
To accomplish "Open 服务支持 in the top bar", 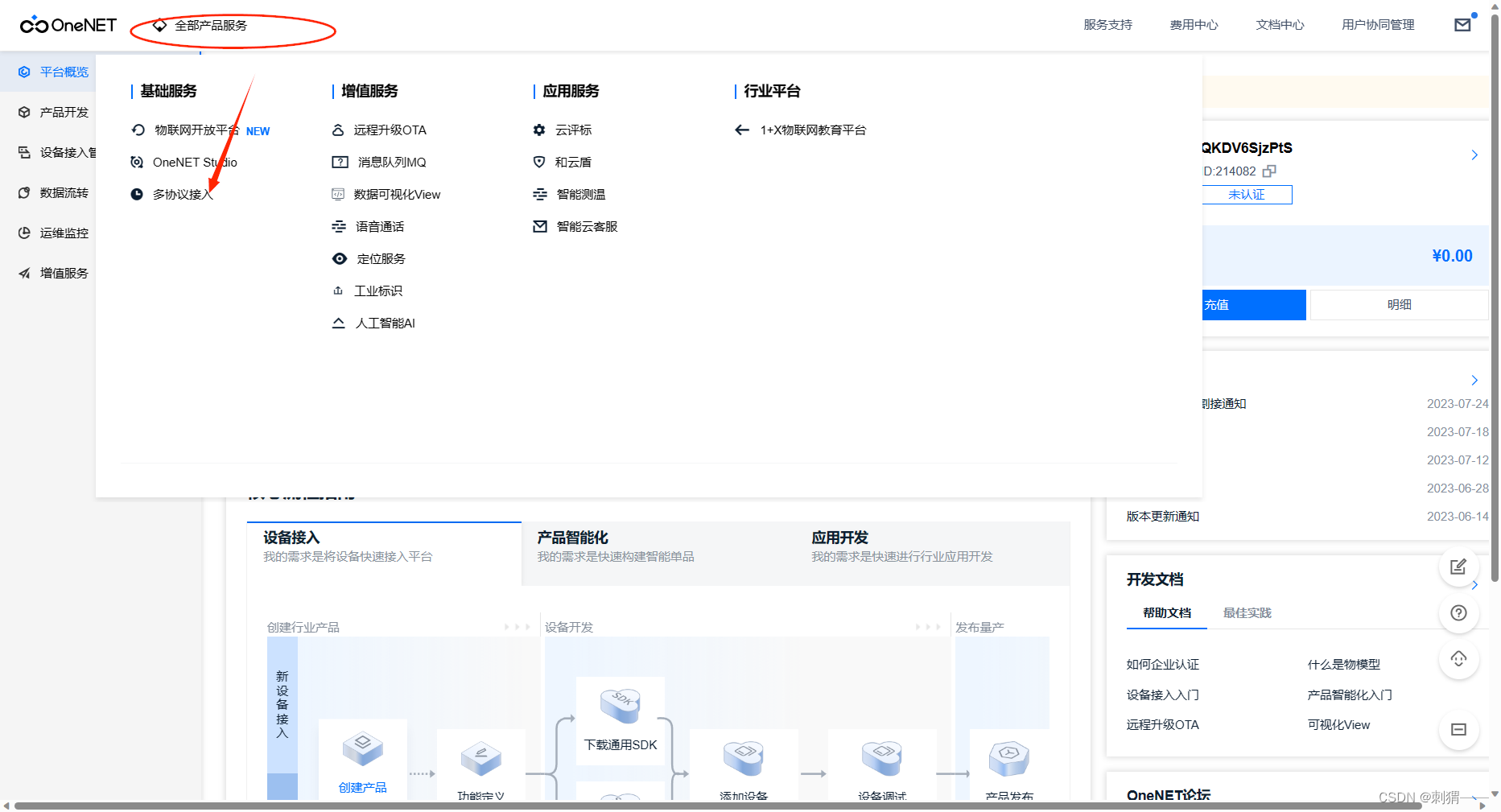I will point(1107,25).
